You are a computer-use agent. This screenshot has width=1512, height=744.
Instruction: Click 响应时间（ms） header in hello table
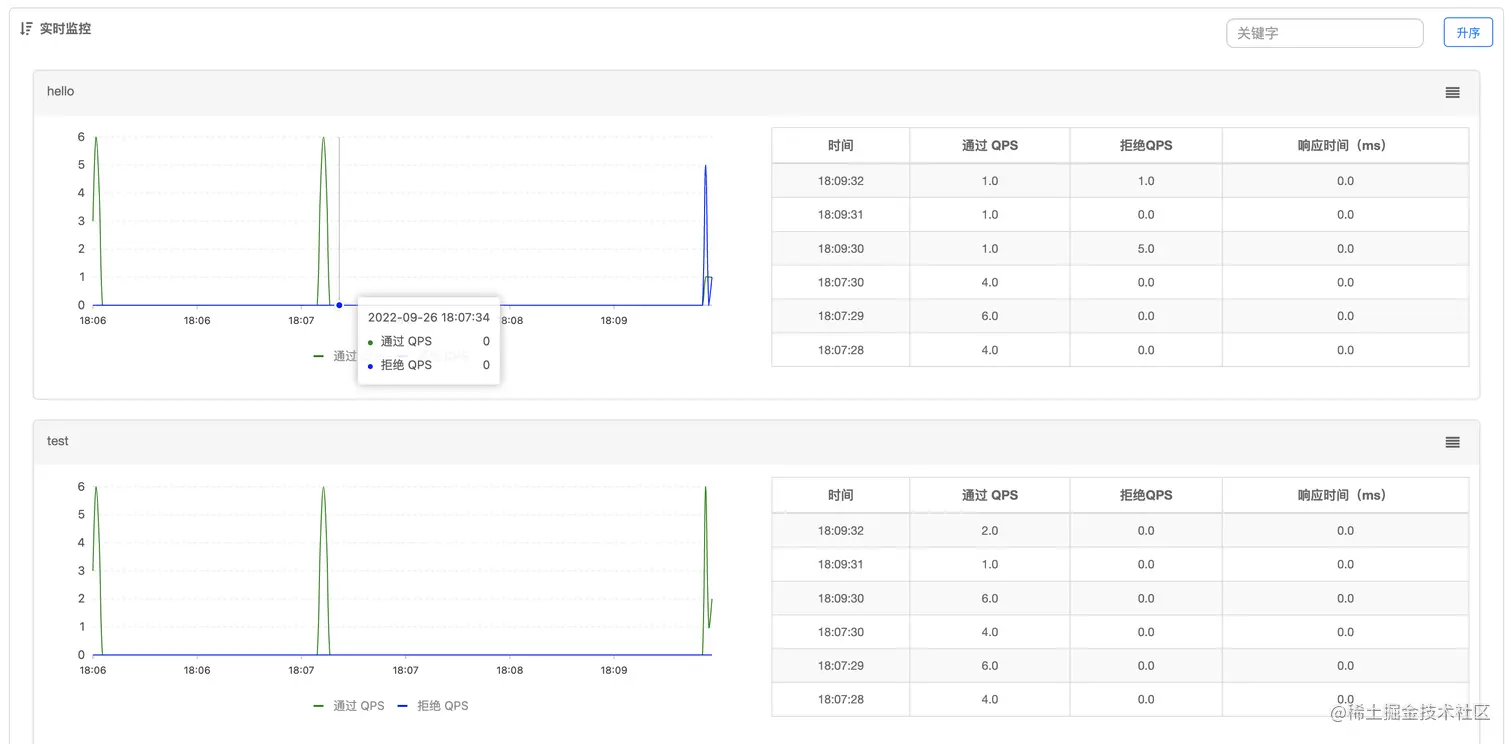pos(1345,145)
